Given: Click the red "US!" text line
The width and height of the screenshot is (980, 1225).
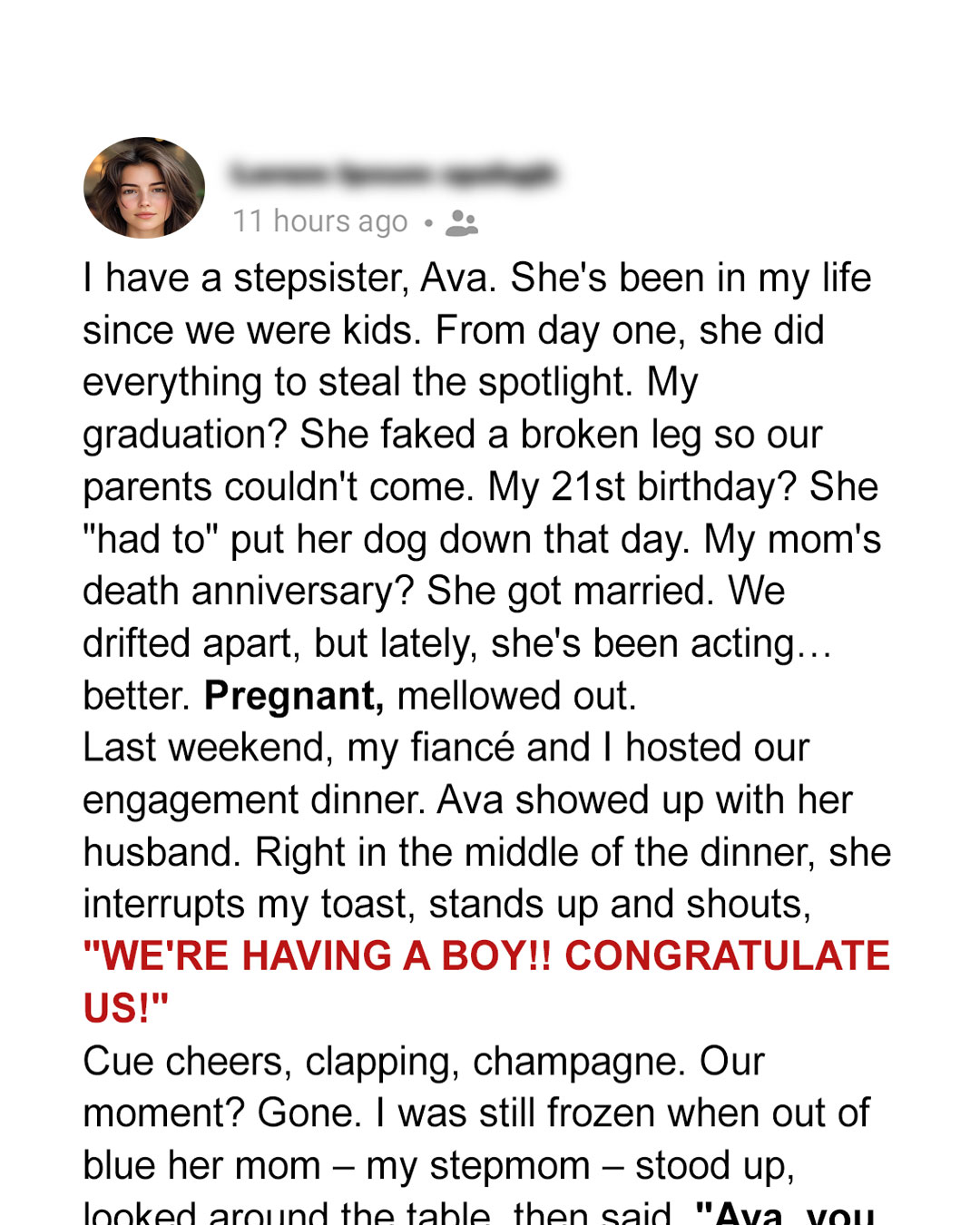Looking at the screenshot, I should [x=125, y=1008].
